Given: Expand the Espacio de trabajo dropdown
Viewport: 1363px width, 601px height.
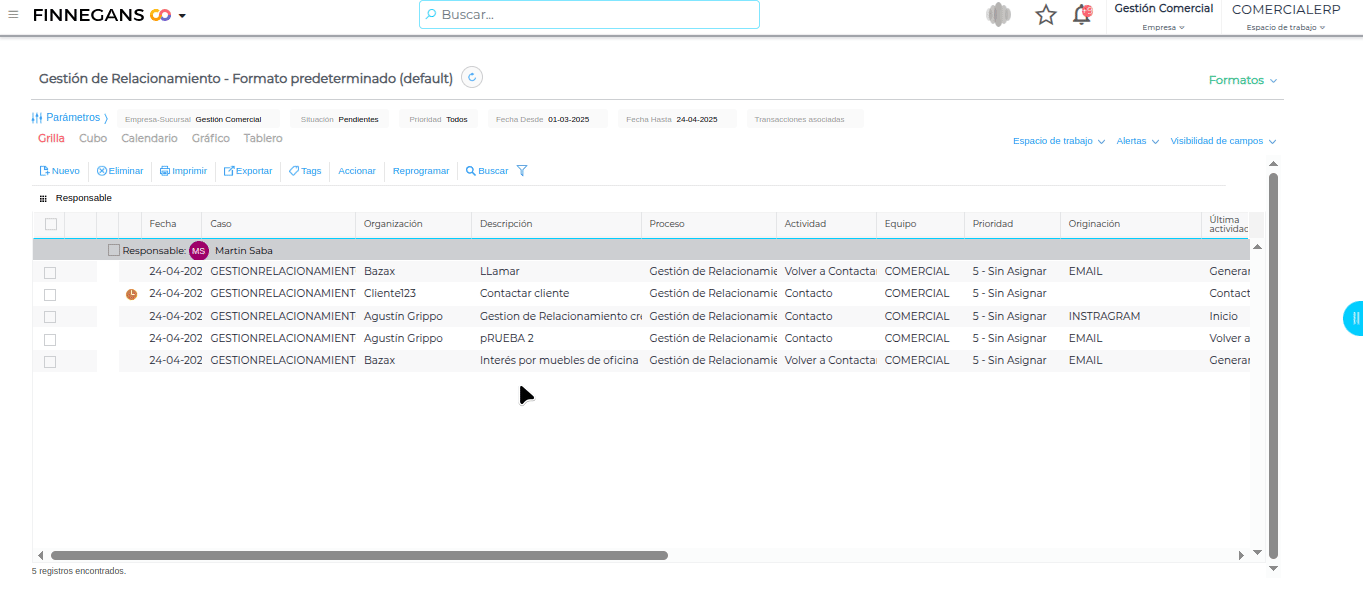Looking at the screenshot, I should pyautogui.click(x=1055, y=141).
